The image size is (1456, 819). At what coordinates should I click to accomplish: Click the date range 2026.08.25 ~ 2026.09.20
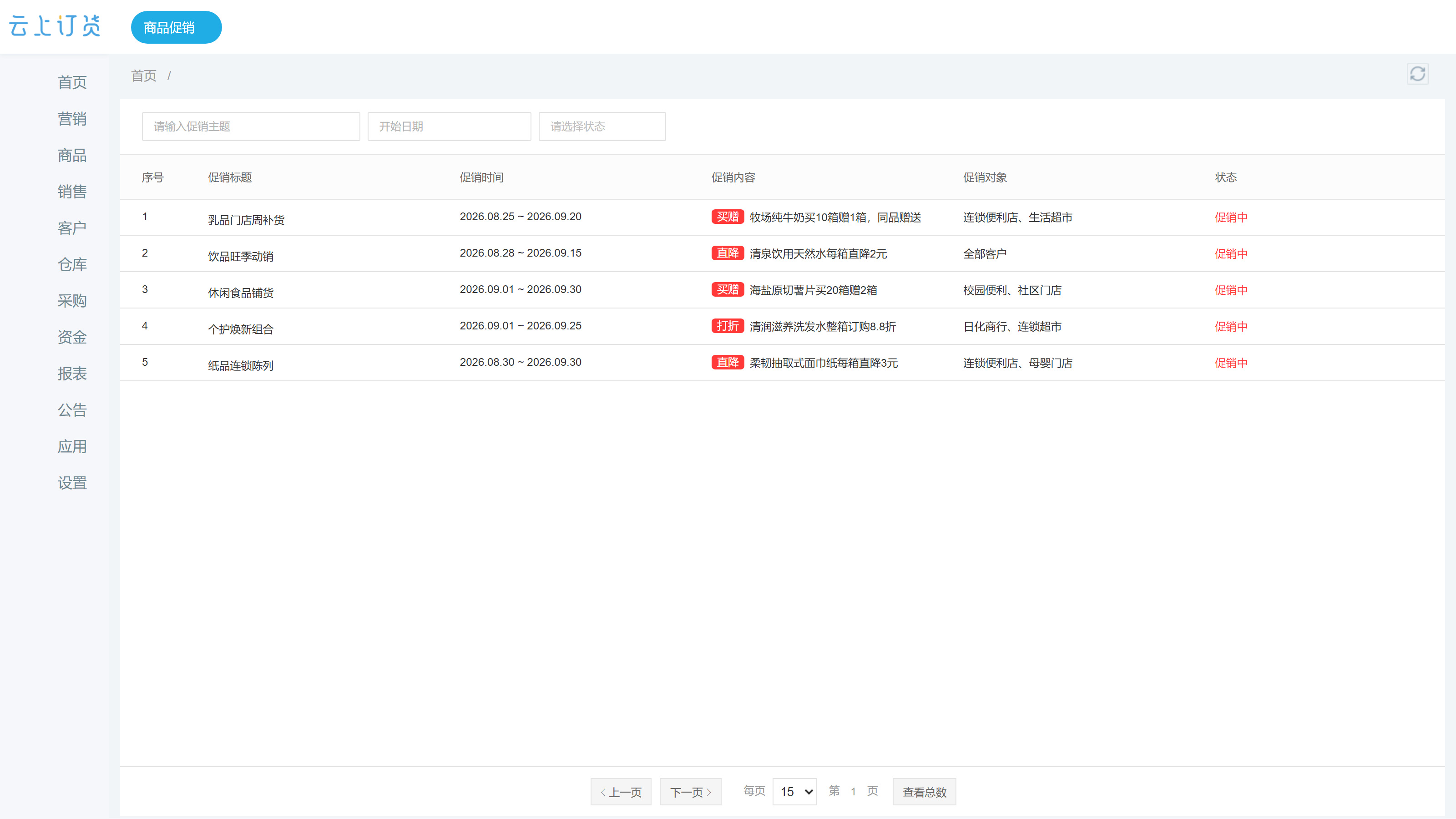click(521, 217)
